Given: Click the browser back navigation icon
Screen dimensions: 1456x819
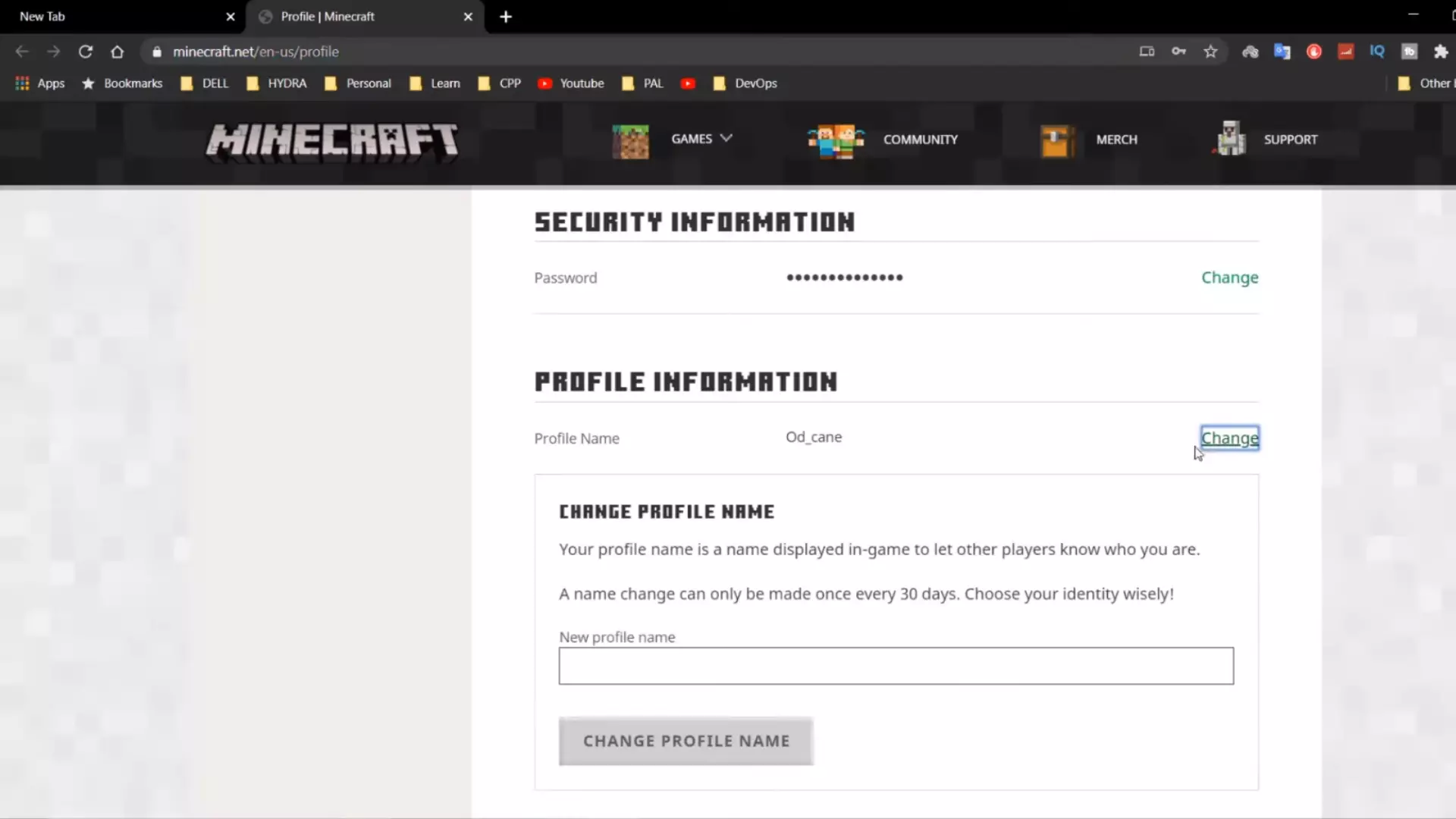Looking at the screenshot, I should pyautogui.click(x=22, y=51).
